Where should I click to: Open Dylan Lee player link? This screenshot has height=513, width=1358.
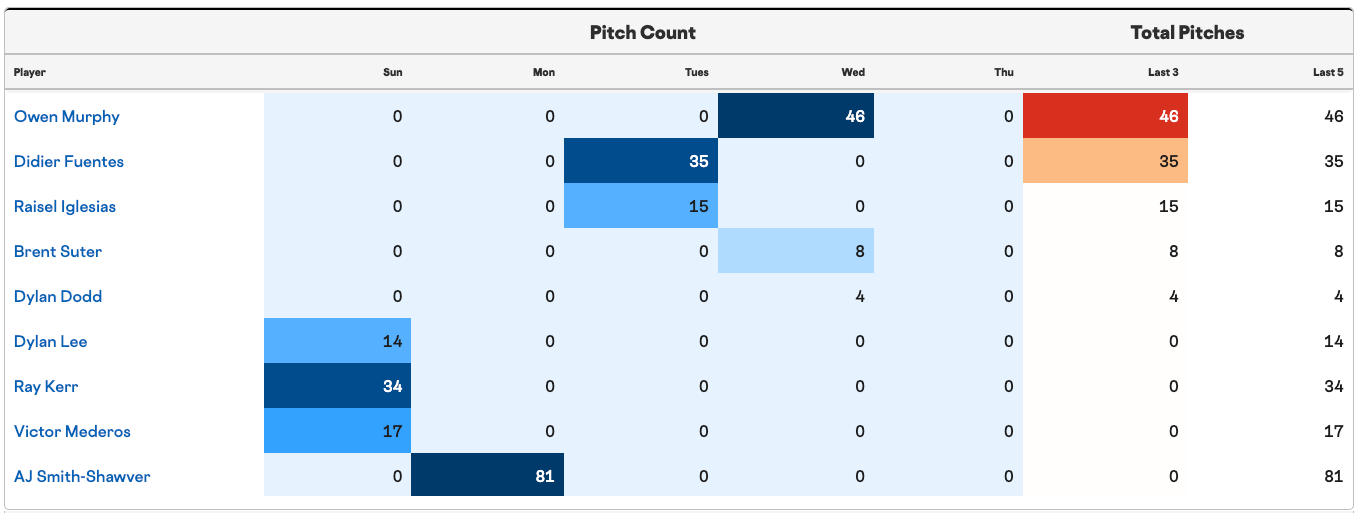pyautogui.click(x=51, y=341)
